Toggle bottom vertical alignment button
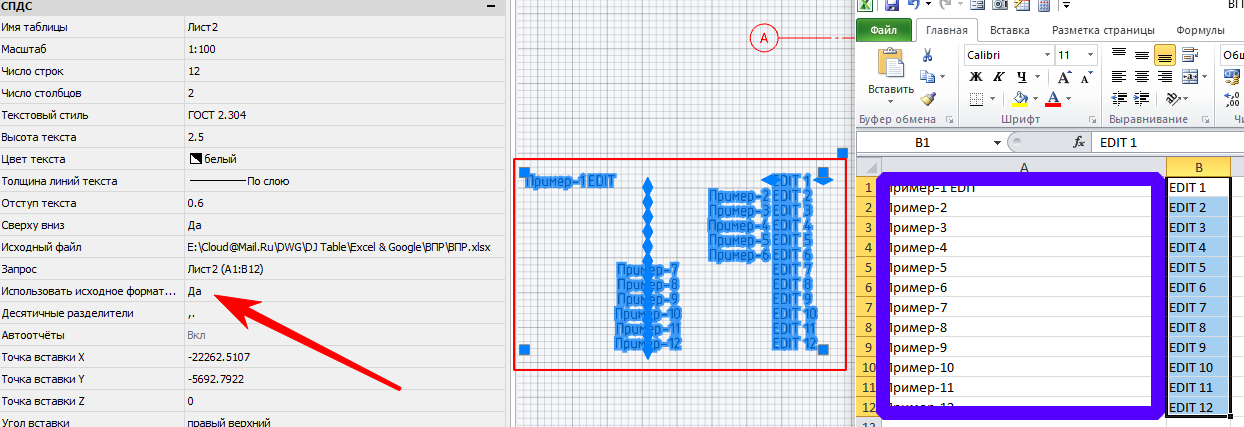The image size is (1244, 427). [x=1164, y=55]
